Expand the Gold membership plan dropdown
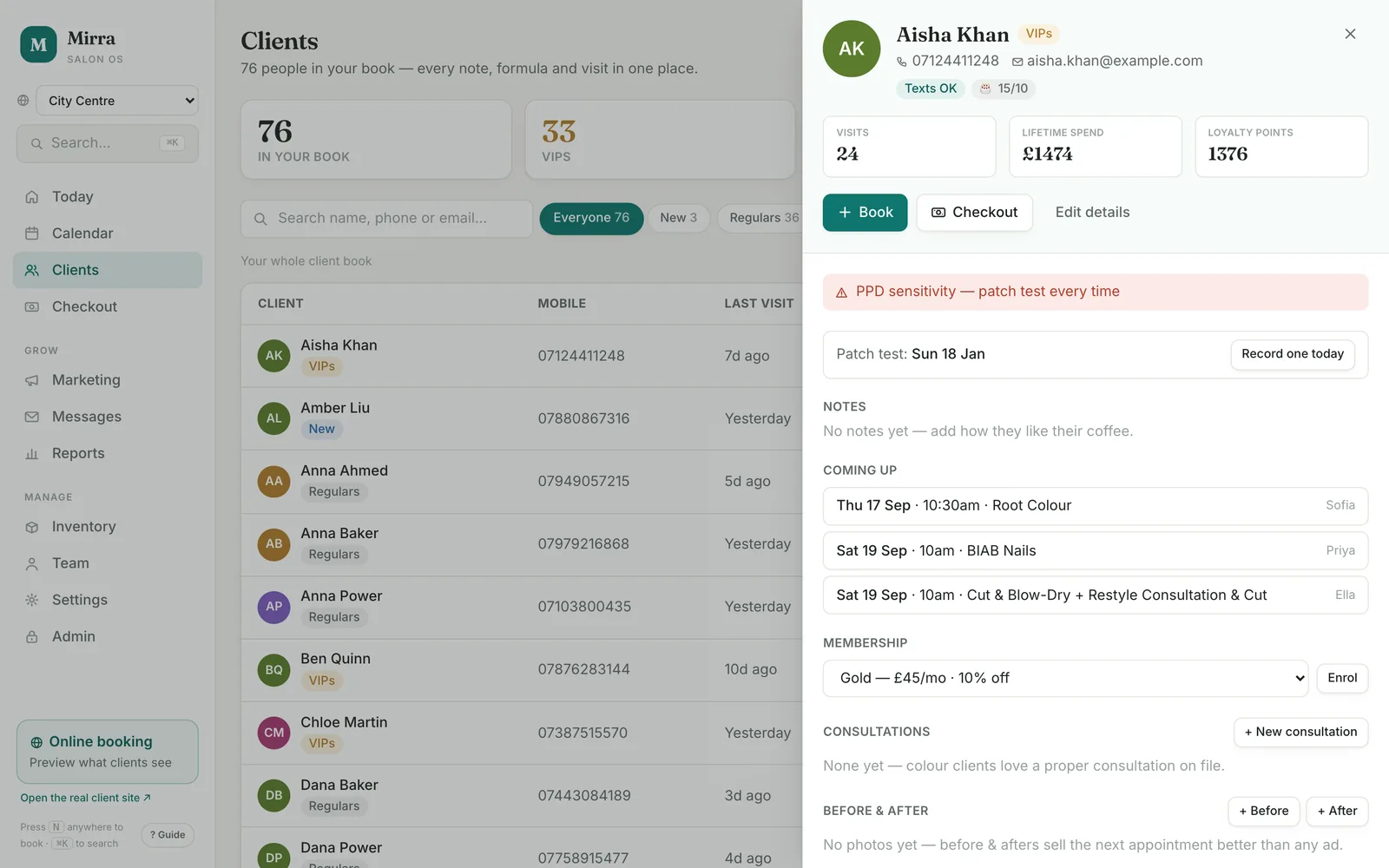The image size is (1389, 868). [1065, 678]
